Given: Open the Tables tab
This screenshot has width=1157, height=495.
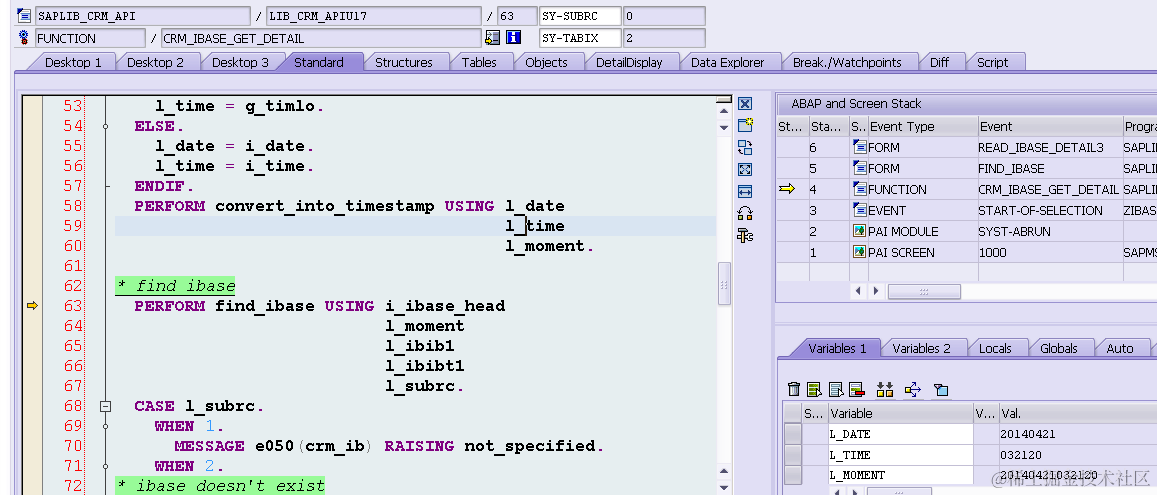Looking at the screenshot, I should pyautogui.click(x=479, y=63).
